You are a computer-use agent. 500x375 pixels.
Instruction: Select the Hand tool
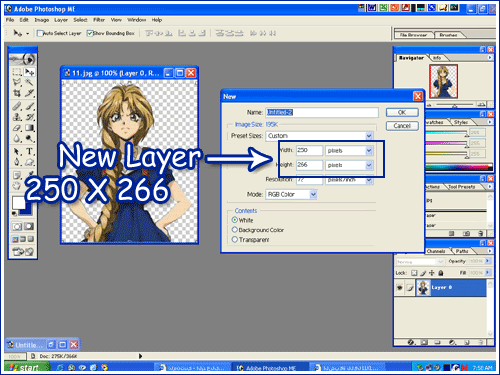click(x=17, y=186)
